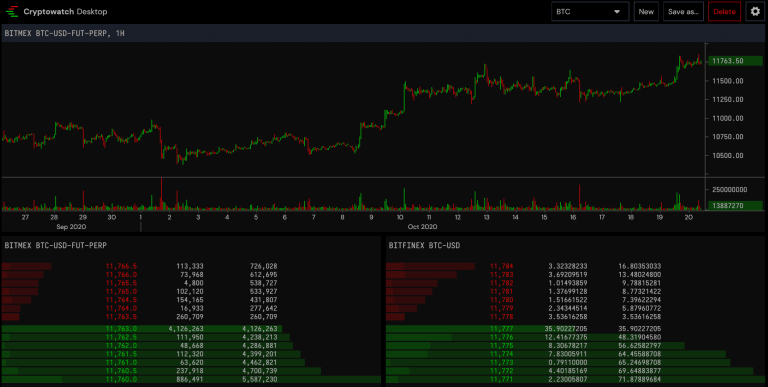
Task: Select Bitfinex bid price 11,774
Action: point(502,354)
